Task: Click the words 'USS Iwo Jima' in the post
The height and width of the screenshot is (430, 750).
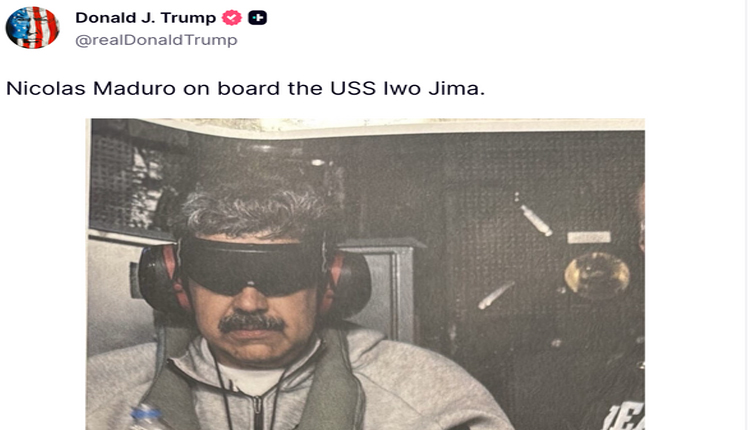Action: [408, 88]
